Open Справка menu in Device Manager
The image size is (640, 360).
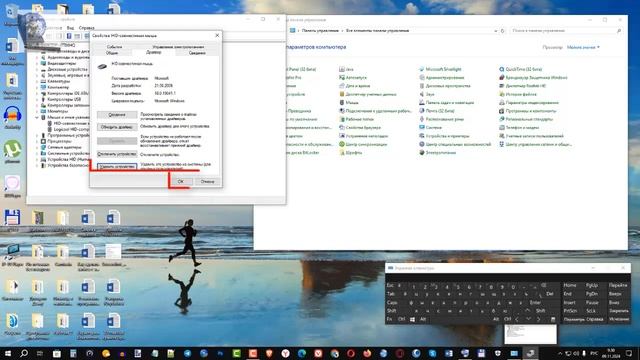click(x=87, y=28)
